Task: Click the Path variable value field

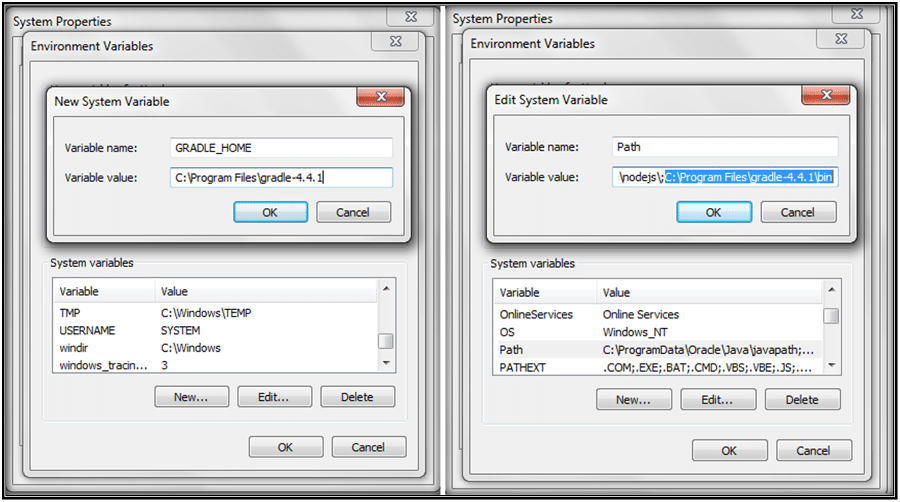Action: point(725,177)
